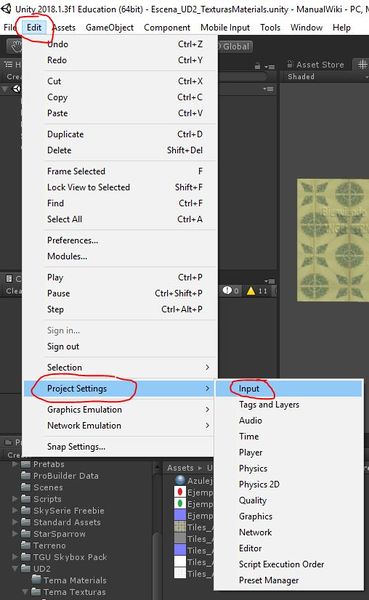This screenshot has width=369, height=600.
Task: Open the Assets menu
Action: pos(64,28)
